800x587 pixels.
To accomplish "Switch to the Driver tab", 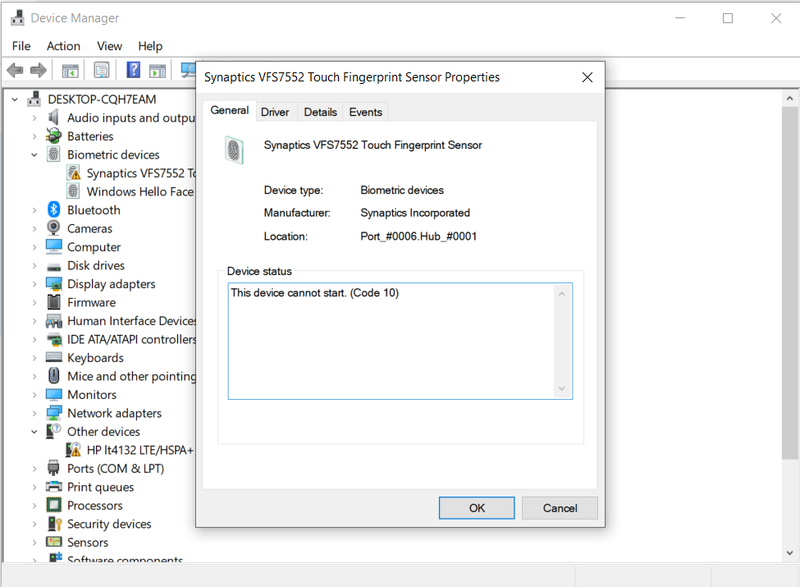I will pyautogui.click(x=275, y=112).
